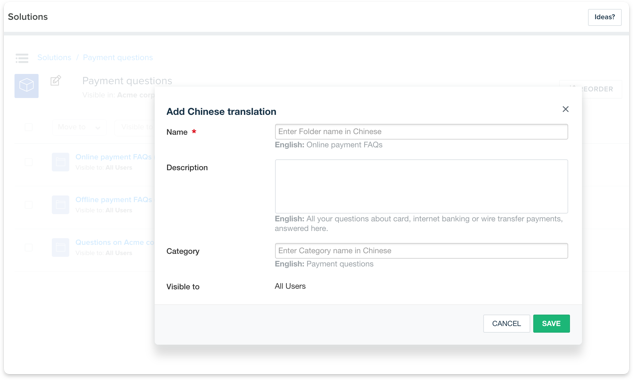Click the Offline payment FAQs folder icon
The image size is (633, 380).
pos(61,205)
